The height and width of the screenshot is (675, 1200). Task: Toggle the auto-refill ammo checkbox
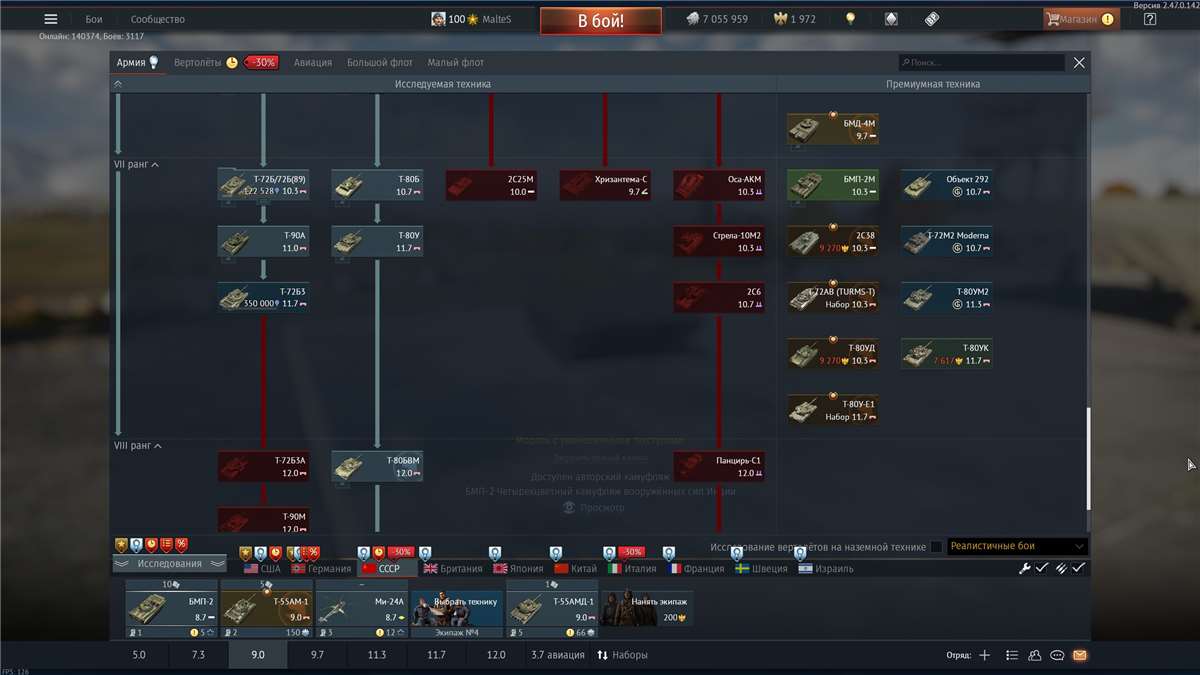coord(1078,568)
